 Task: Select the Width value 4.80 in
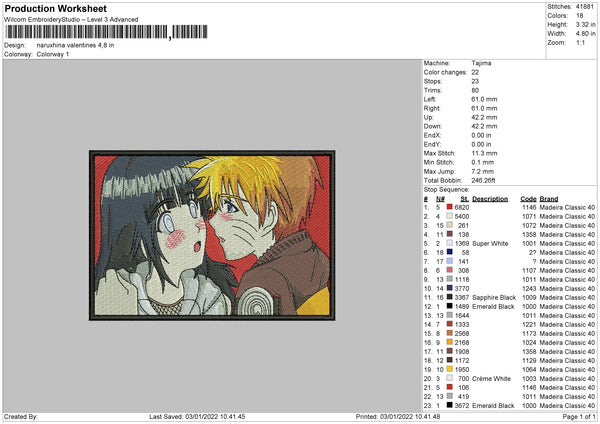click(x=585, y=34)
